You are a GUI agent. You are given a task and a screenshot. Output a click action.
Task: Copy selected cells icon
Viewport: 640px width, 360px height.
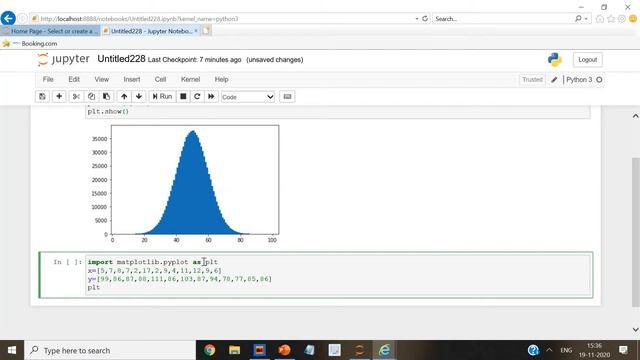(x=91, y=97)
